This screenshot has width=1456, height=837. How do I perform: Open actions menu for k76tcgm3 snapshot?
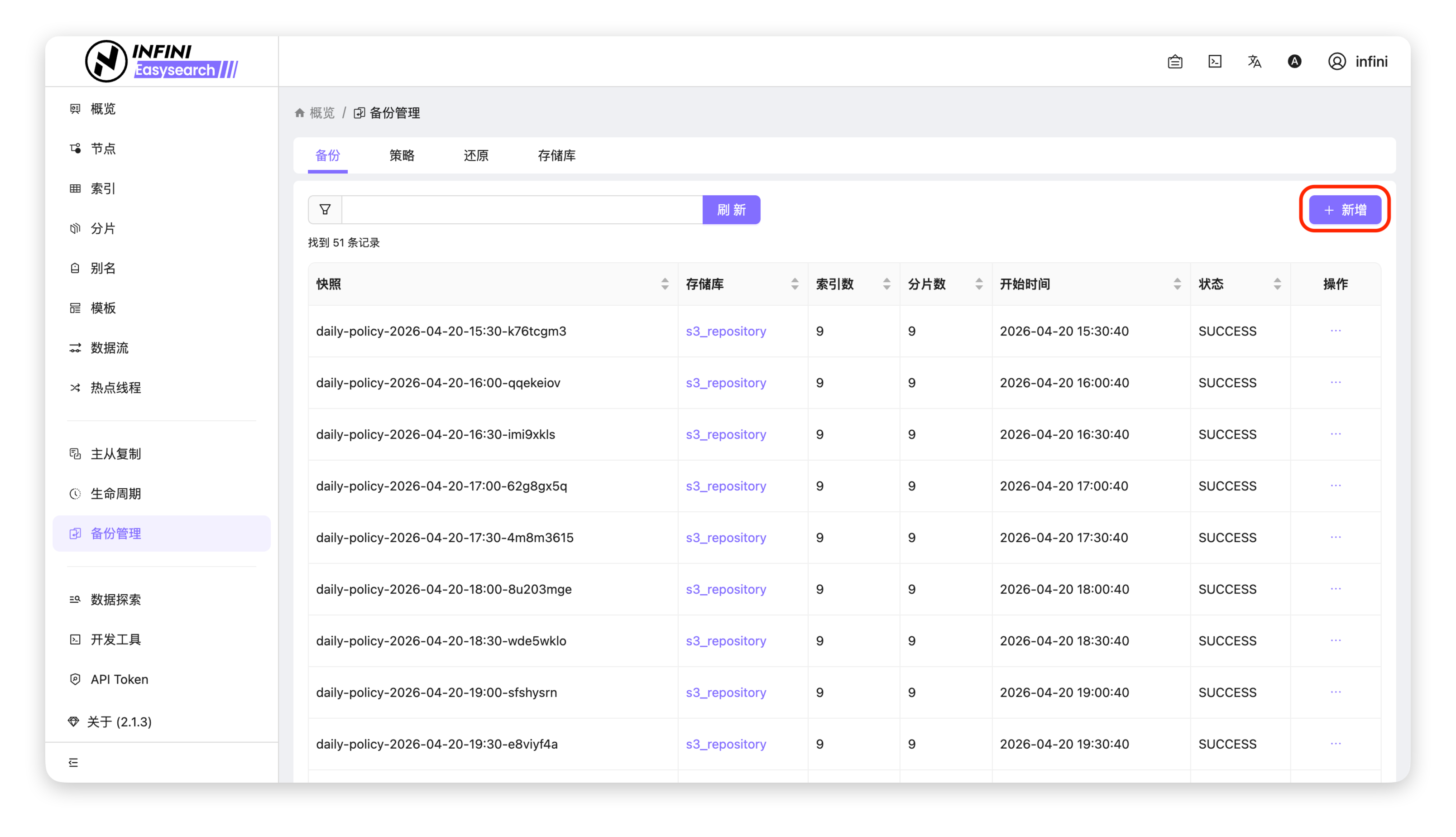(1335, 331)
